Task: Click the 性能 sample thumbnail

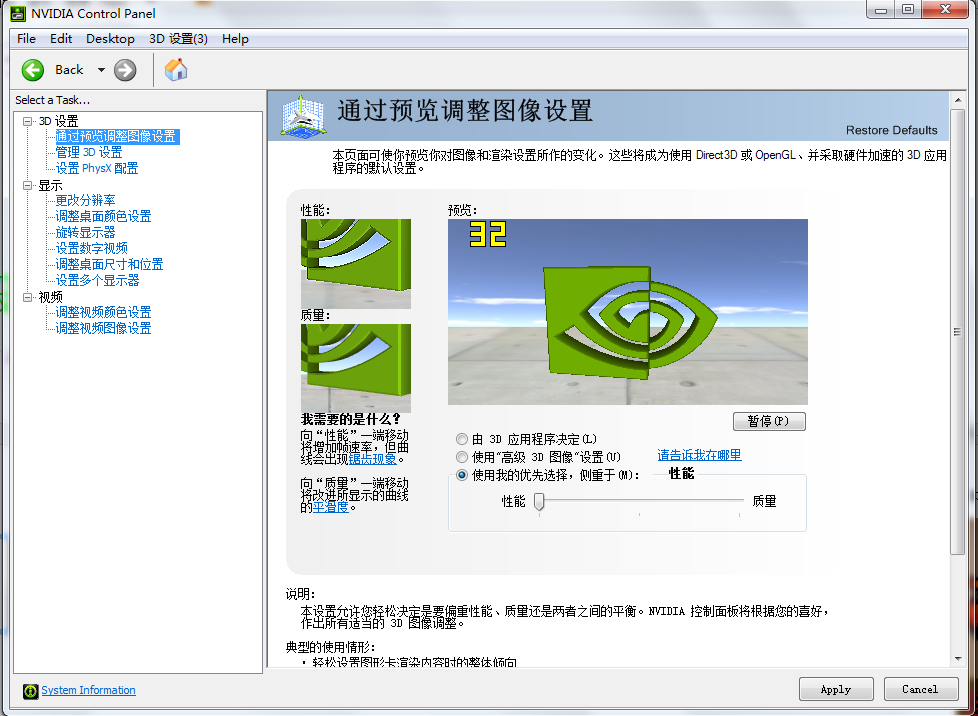Action: coord(356,264)
